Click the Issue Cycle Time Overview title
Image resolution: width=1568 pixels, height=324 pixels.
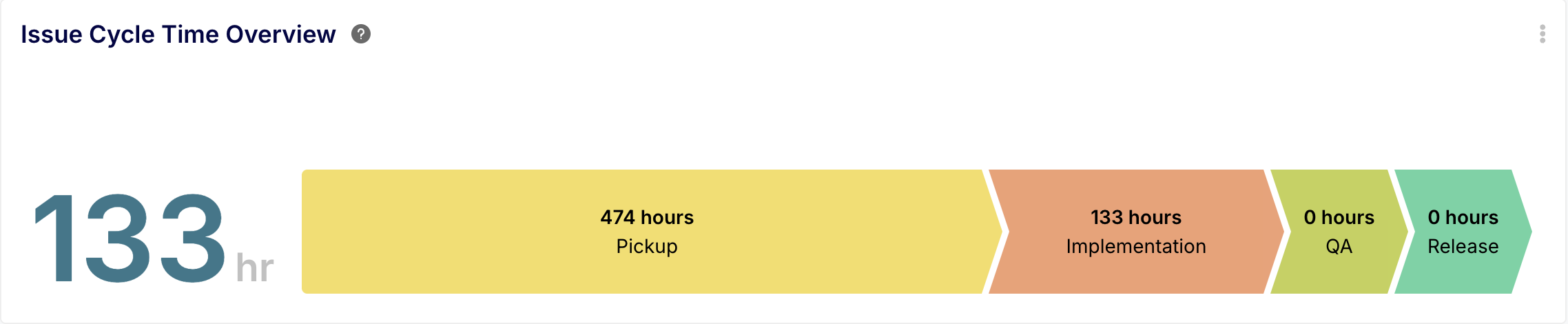click(178, 34)
